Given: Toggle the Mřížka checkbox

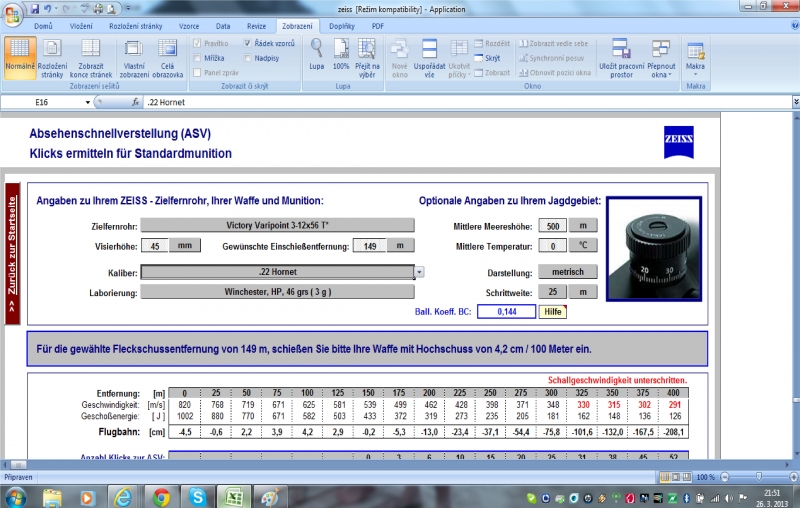Looking at the screenshot, I should point(197,58).
